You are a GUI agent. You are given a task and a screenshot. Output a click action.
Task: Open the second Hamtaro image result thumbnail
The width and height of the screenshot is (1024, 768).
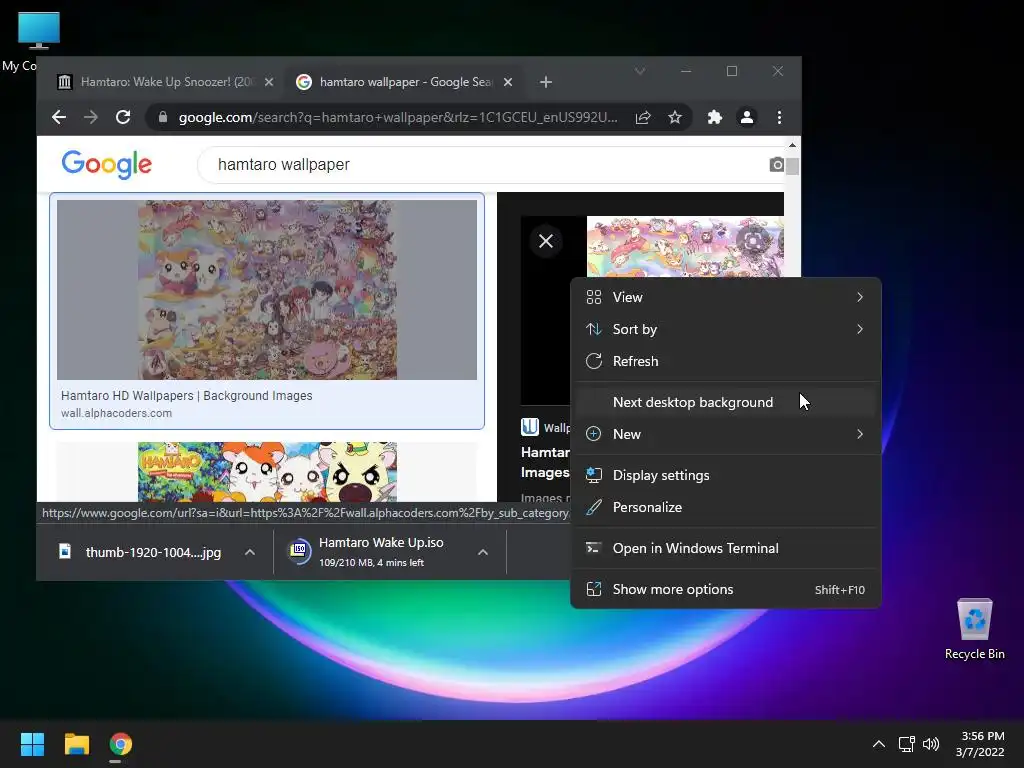click(267, 472)
